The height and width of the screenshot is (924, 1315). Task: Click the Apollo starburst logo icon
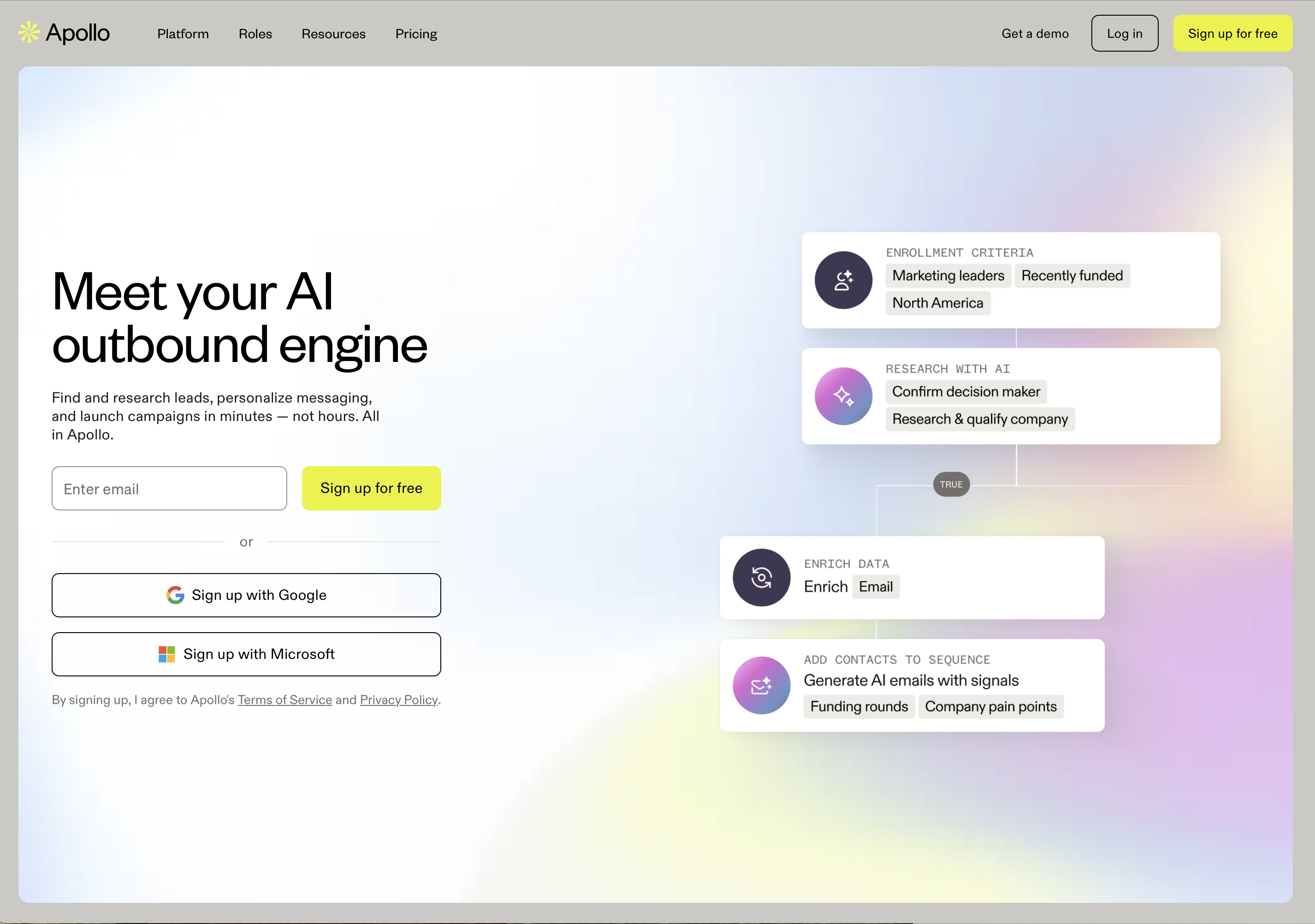[x=29, y=33]
